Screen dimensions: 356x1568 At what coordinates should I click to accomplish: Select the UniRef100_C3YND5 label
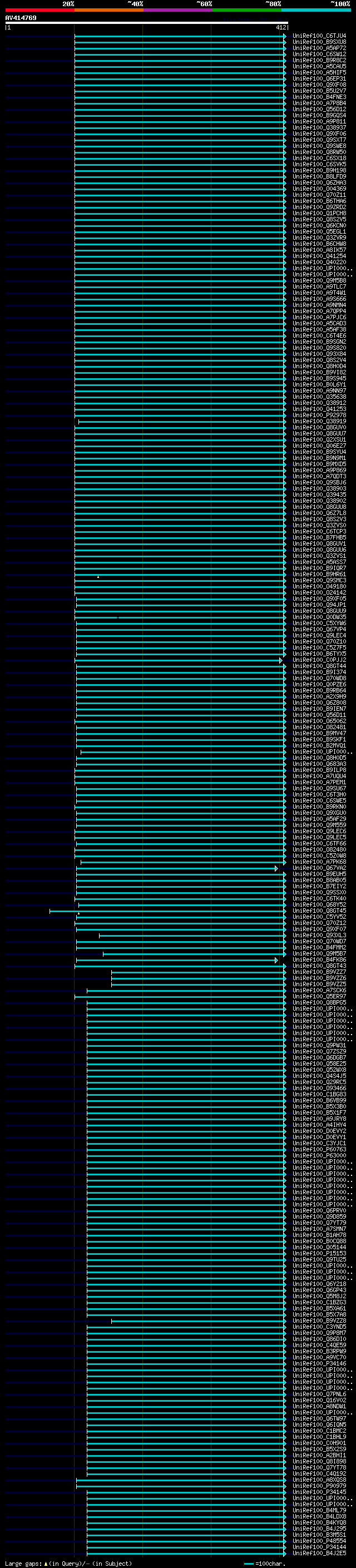point(319,1327)
